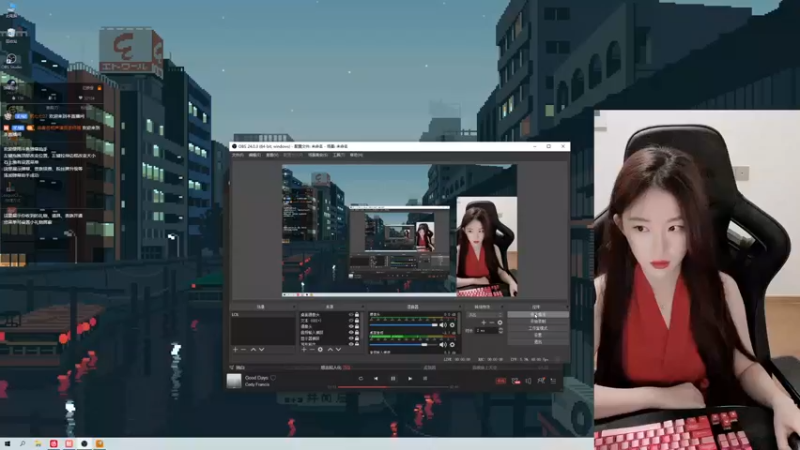Enable 工作室模式 studio mode button
Screen dimensions: 800x450
click(x=538, y=328)
